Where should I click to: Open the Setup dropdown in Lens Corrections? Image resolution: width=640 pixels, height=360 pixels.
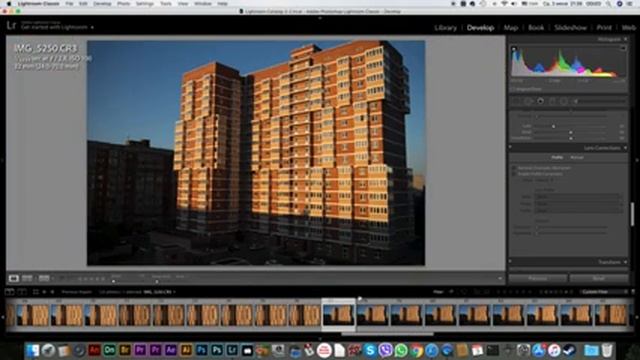click(544, 180)
